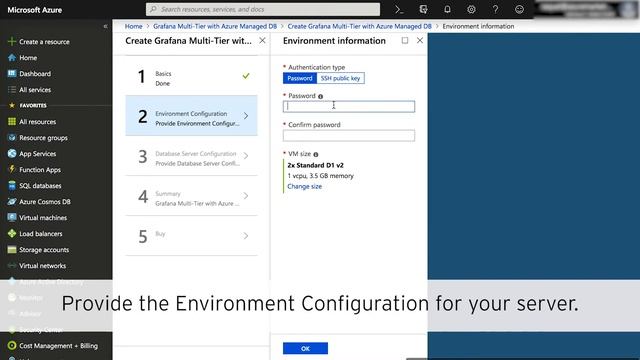The height and width of the screenshot is (360, 640).
Task: Click the Create a resource plus icon
Action: (x=12, y=41)
